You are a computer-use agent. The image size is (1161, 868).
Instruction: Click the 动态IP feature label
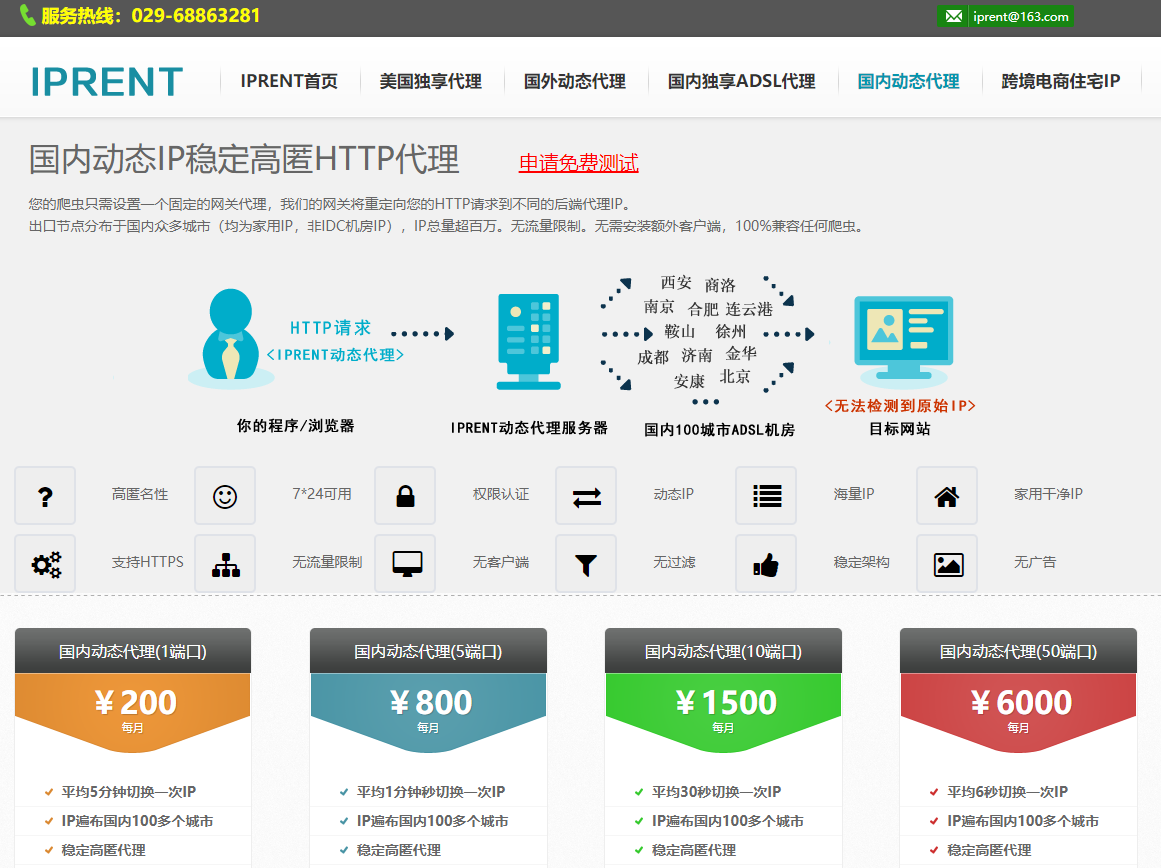pos(674,494)
